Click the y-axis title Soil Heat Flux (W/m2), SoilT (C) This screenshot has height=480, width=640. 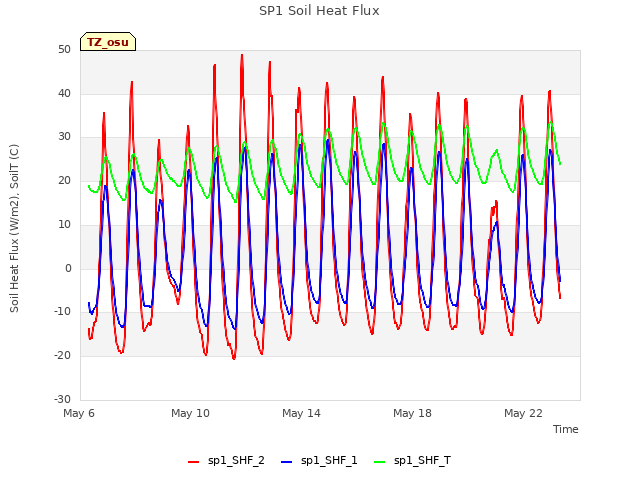[x=14, y=228]
